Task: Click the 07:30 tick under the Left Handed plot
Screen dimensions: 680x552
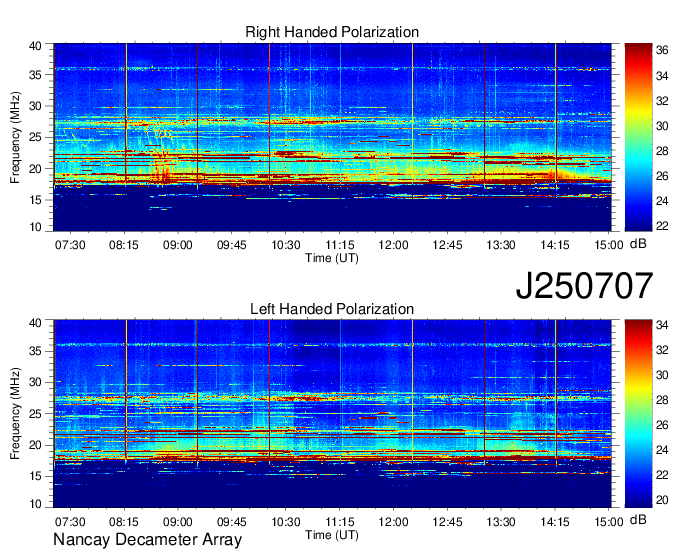Action: [70, 522]
